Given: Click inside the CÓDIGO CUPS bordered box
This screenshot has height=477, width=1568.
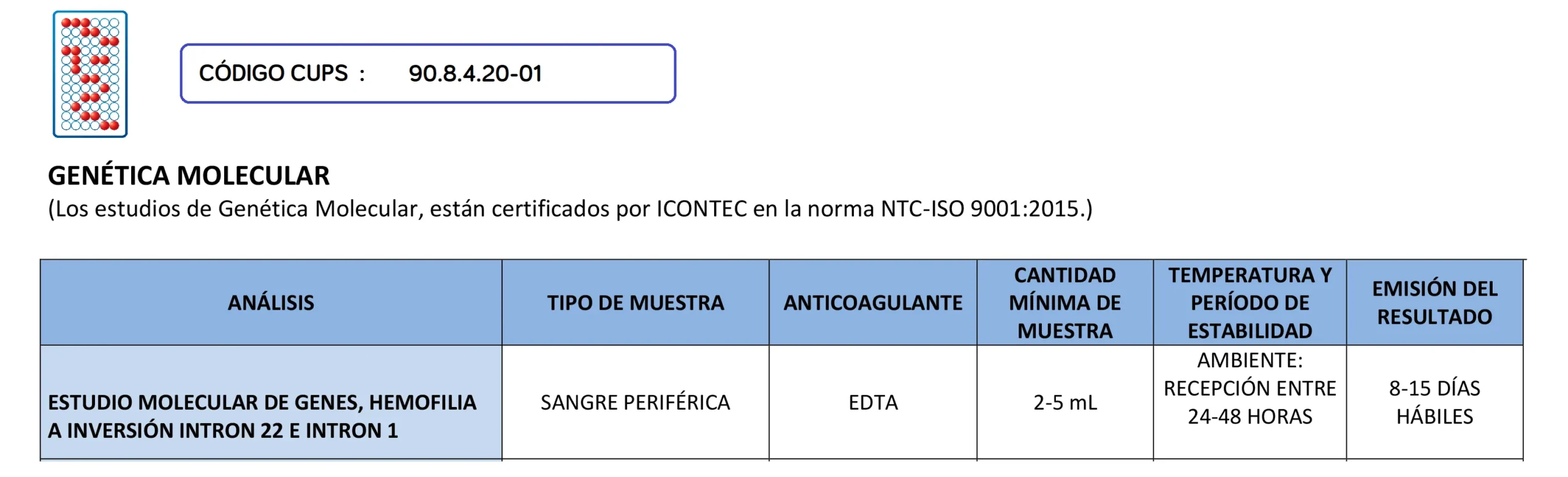Looking at the screenshot, I should pyautogui.click(x=606, y=74).
